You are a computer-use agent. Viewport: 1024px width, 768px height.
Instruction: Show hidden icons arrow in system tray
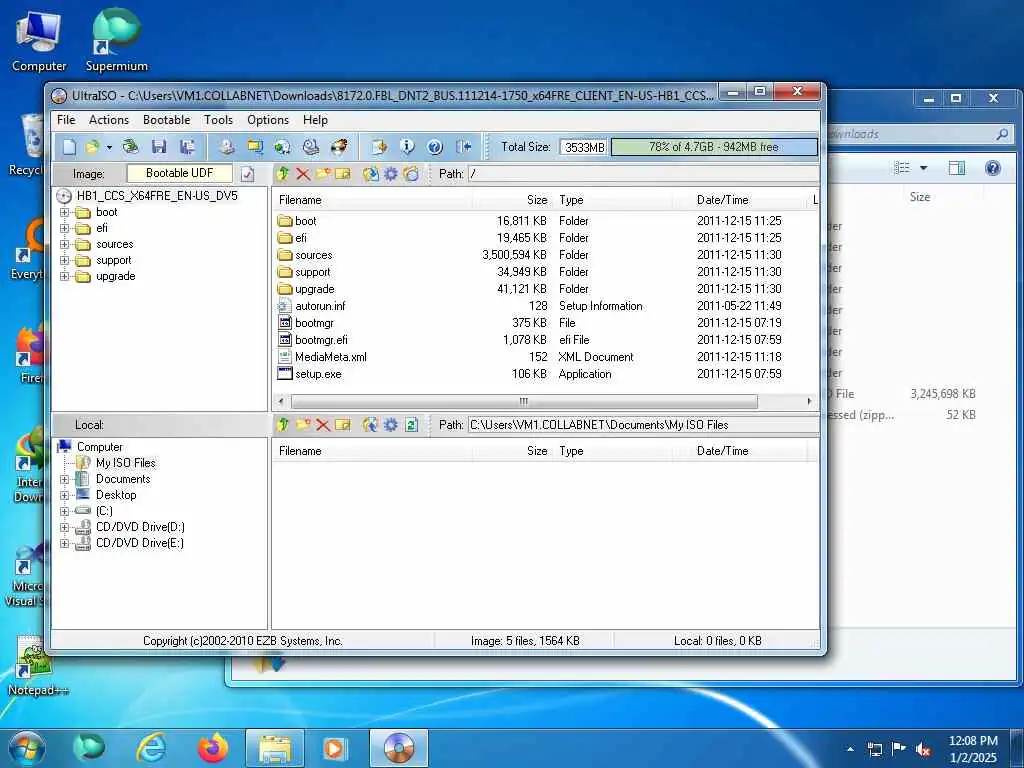(x=850, y=749)
